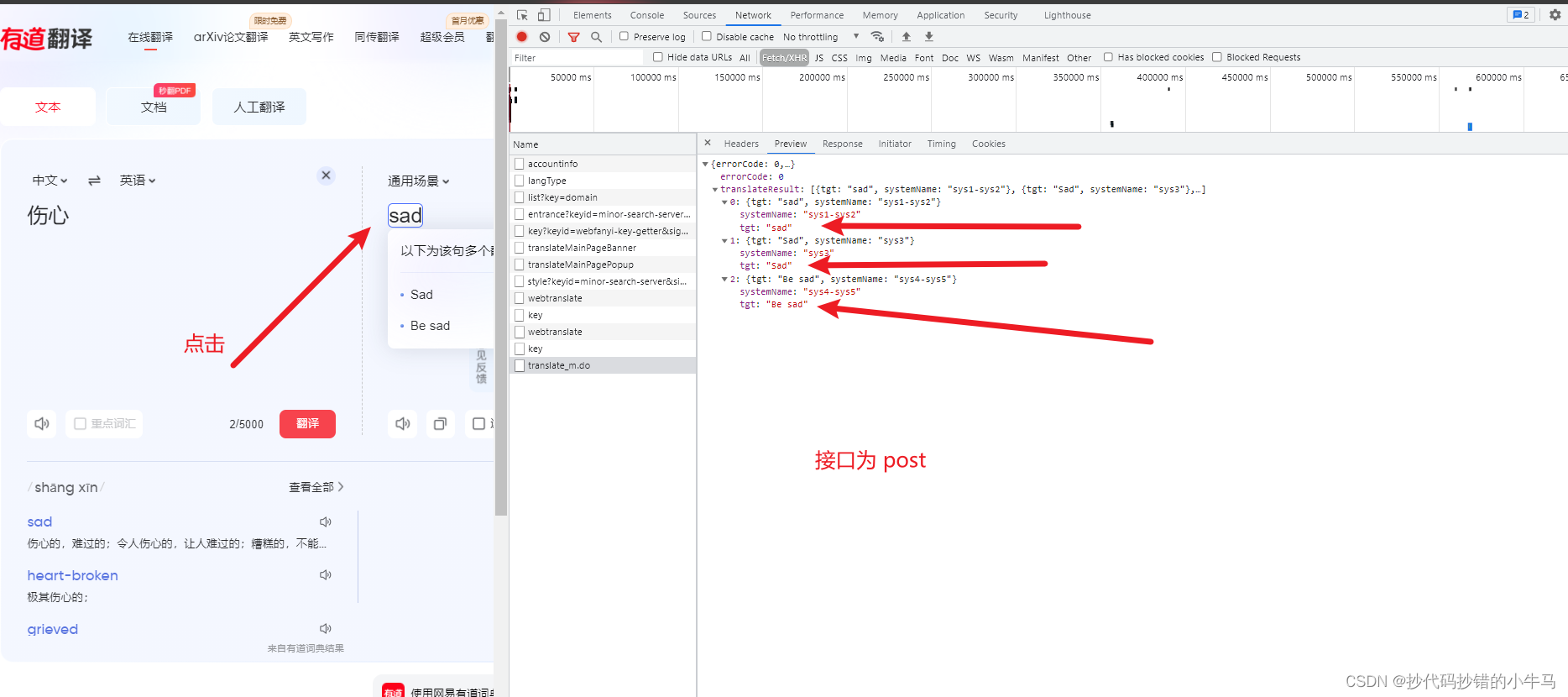The width and height of the screenshot is (1568, 697).
Task: Open arXiv论文翻译 in top navigation
Action: pyautogui.click(x=231, y=37)
